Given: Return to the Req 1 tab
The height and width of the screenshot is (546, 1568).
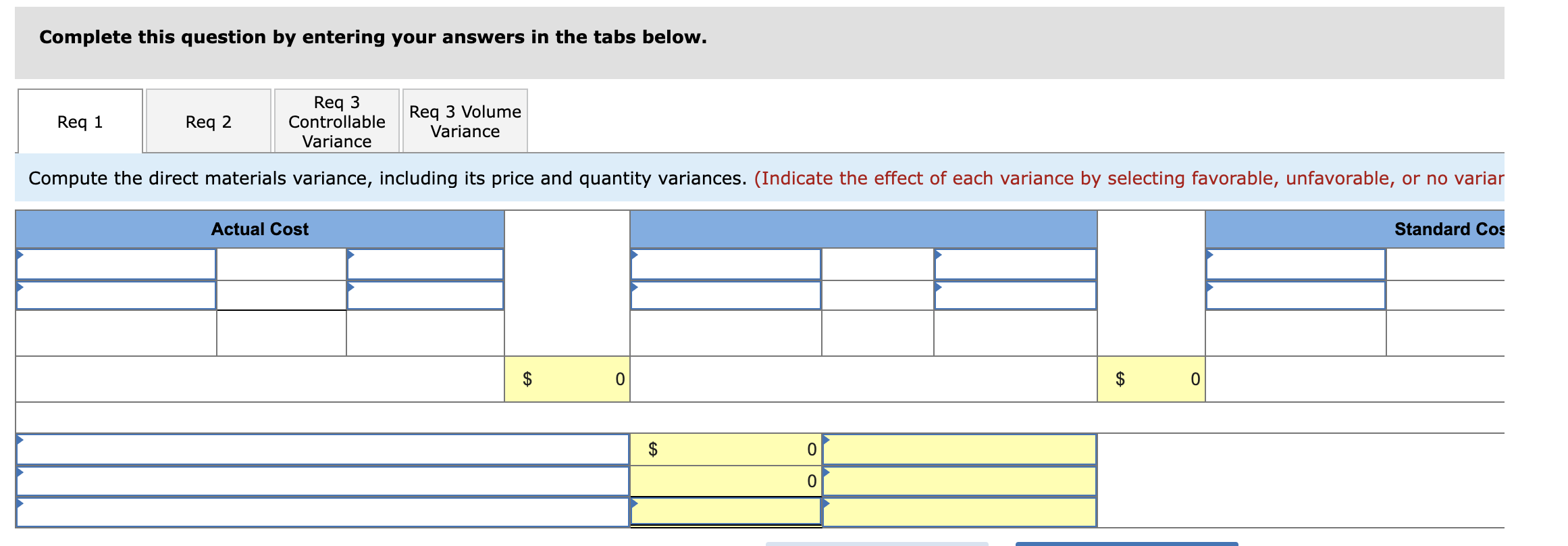Looking at the screenshot, I should pyautogui.click(x=79, y=122).
